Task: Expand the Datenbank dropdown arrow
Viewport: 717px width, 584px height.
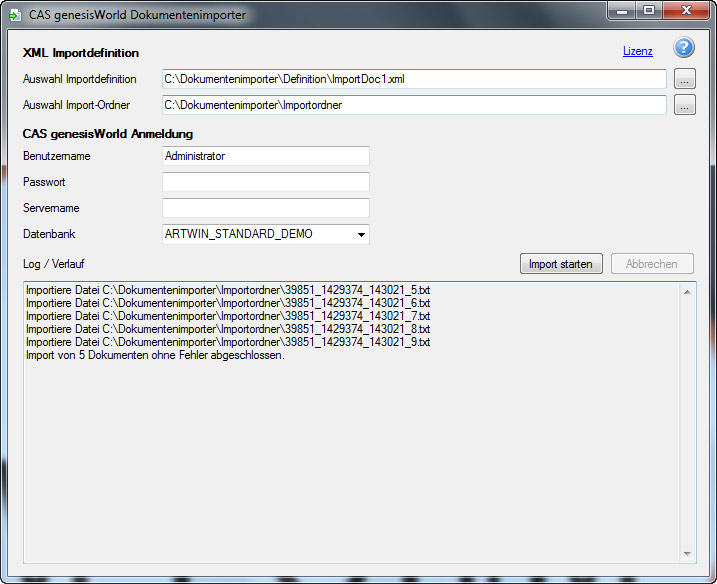Action: coord(361,235)
